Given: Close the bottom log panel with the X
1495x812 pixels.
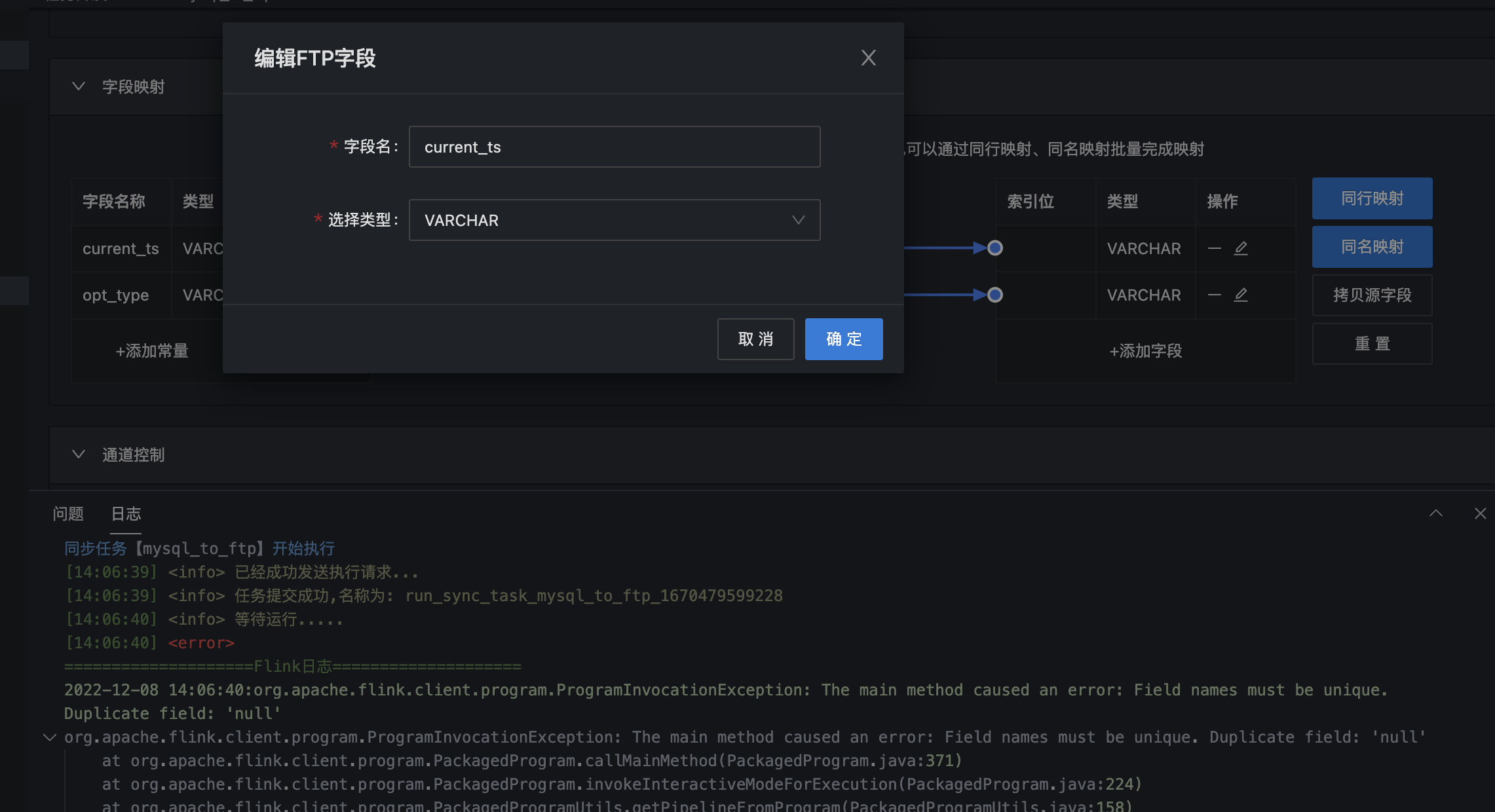Looking at the screenshot, I should point(1480,513).
